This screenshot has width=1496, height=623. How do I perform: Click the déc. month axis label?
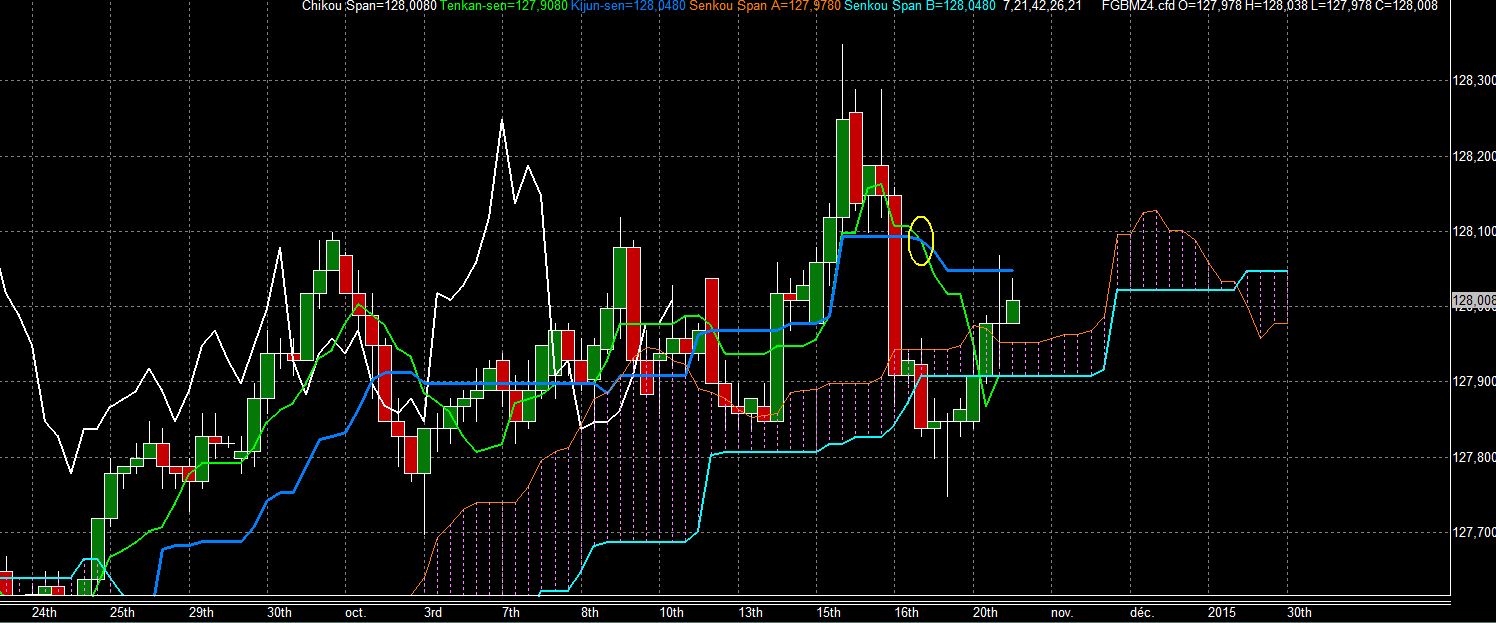tap(1141, 612)
